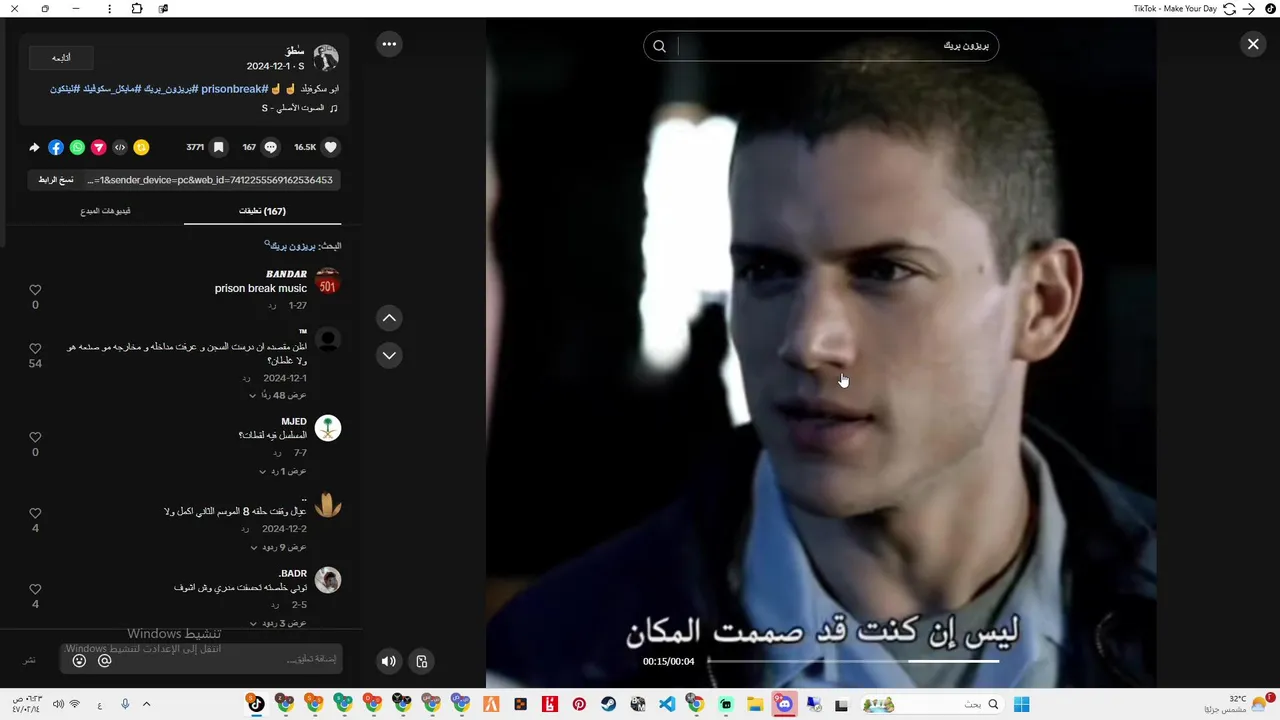The image size is (1280, 720).
Task: Open creator name سُطوّ
Action: tap(294, 50)
